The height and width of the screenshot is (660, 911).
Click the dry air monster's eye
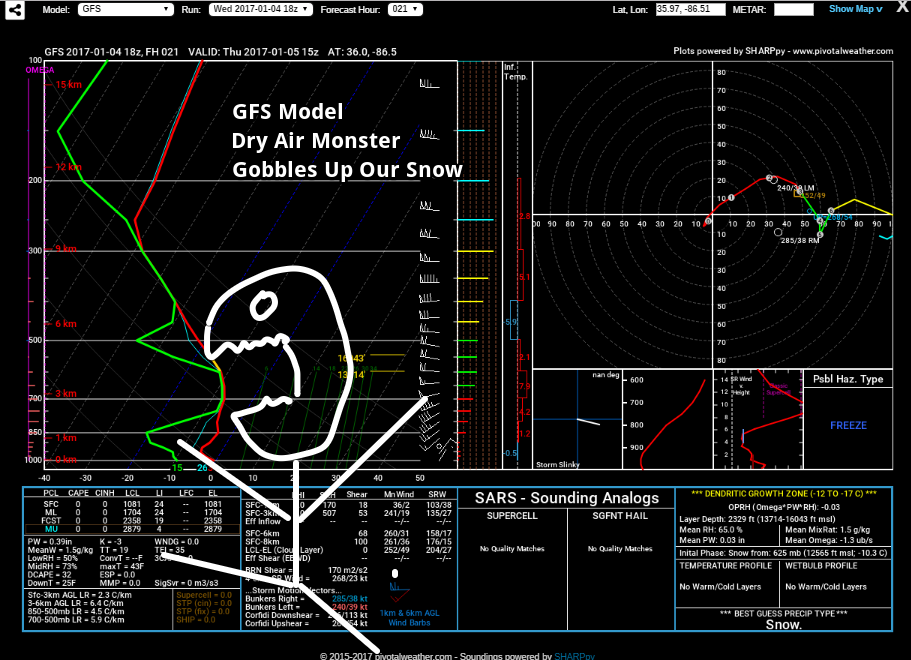click(x=263, y=305)
